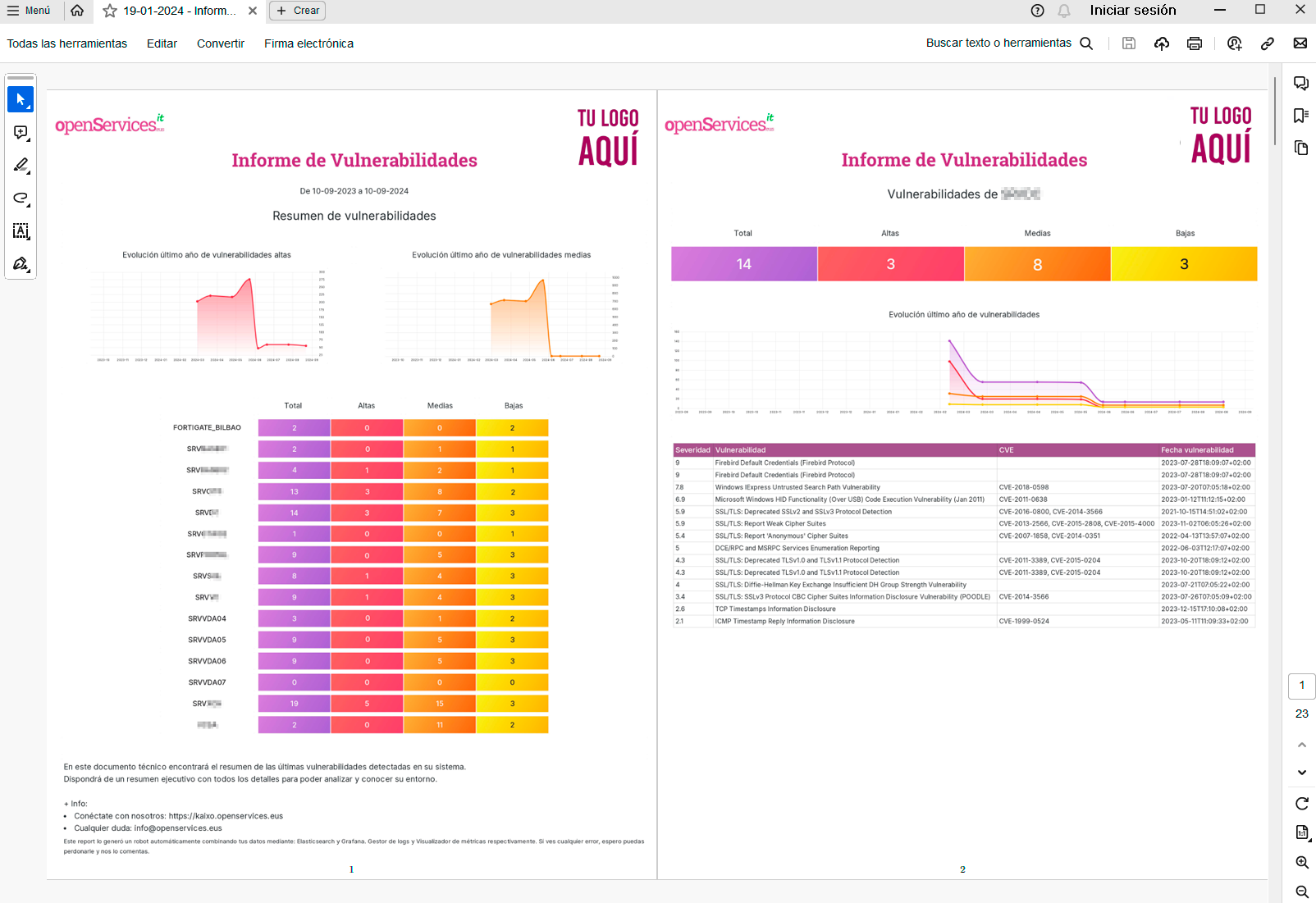Screen dimensions: 1316x903
Task: Click Iniciar sesión to sign in
Action: point(1132,11)
